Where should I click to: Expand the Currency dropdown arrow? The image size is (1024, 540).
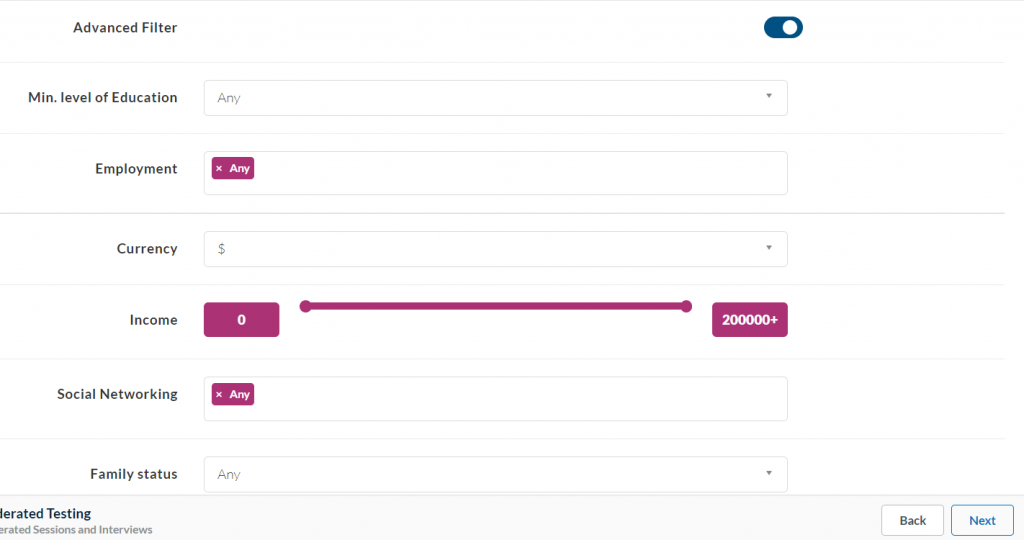click(x=768, y=248)
